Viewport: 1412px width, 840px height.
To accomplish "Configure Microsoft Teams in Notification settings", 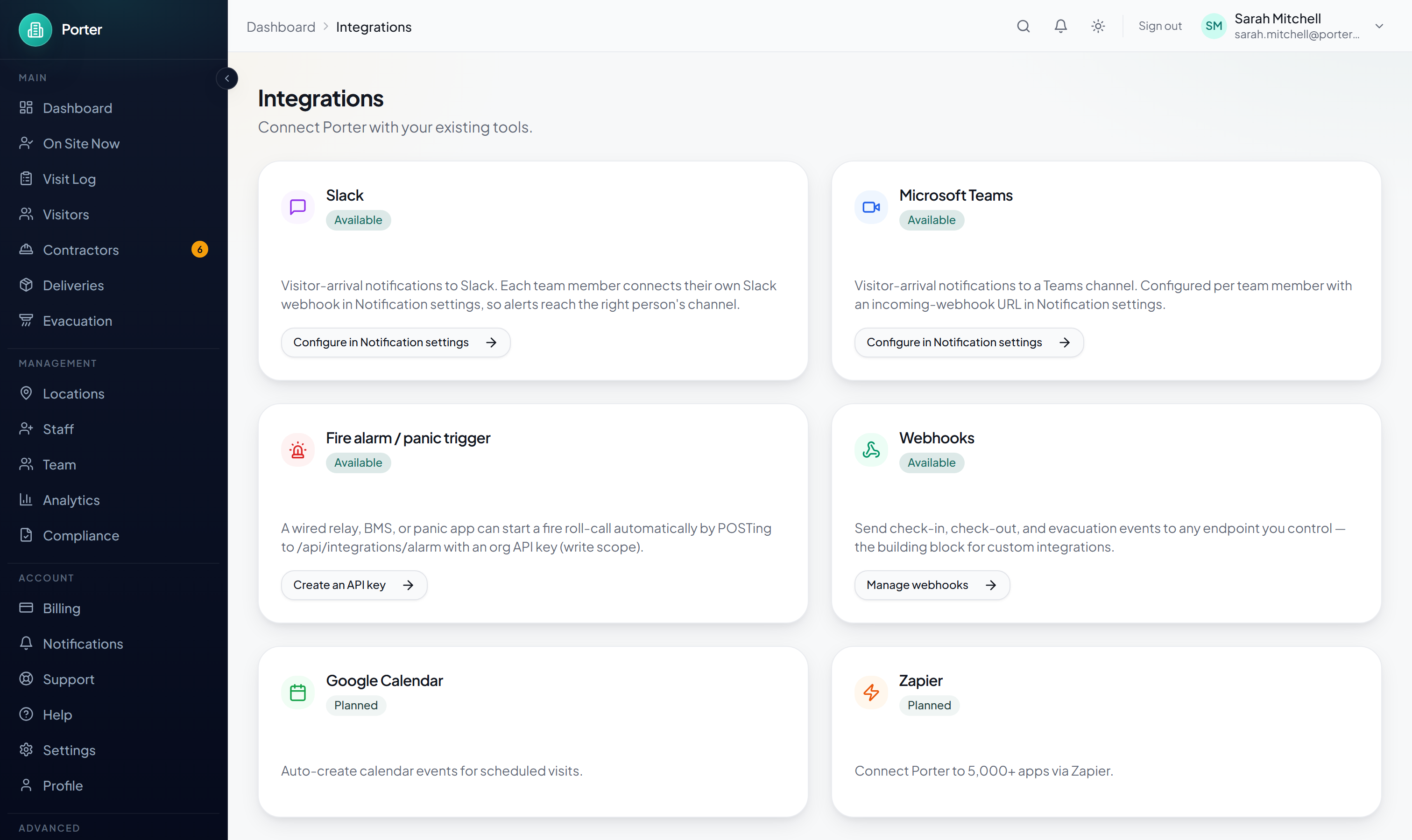I will (968, 343).
